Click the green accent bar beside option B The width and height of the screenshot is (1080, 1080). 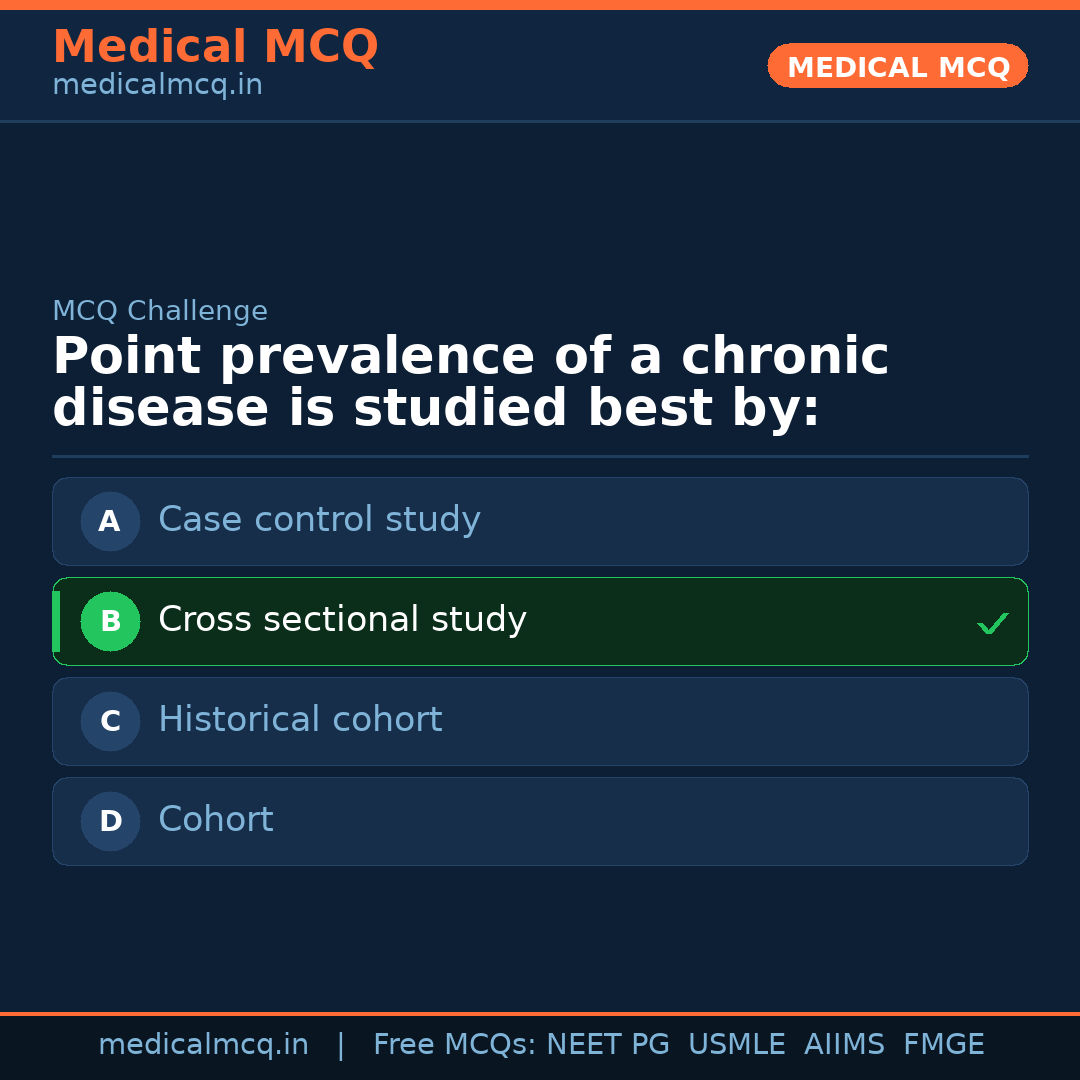55,621
